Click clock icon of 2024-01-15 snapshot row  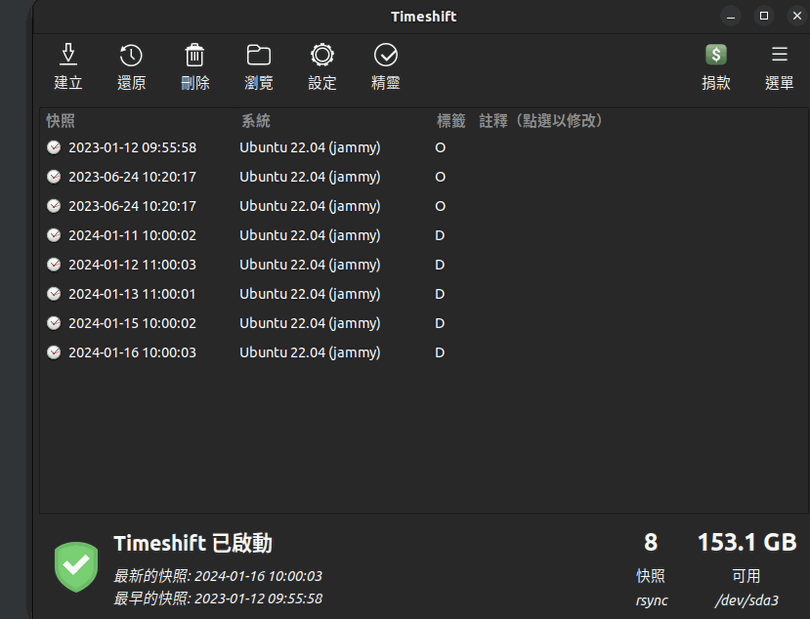[54, 323]
